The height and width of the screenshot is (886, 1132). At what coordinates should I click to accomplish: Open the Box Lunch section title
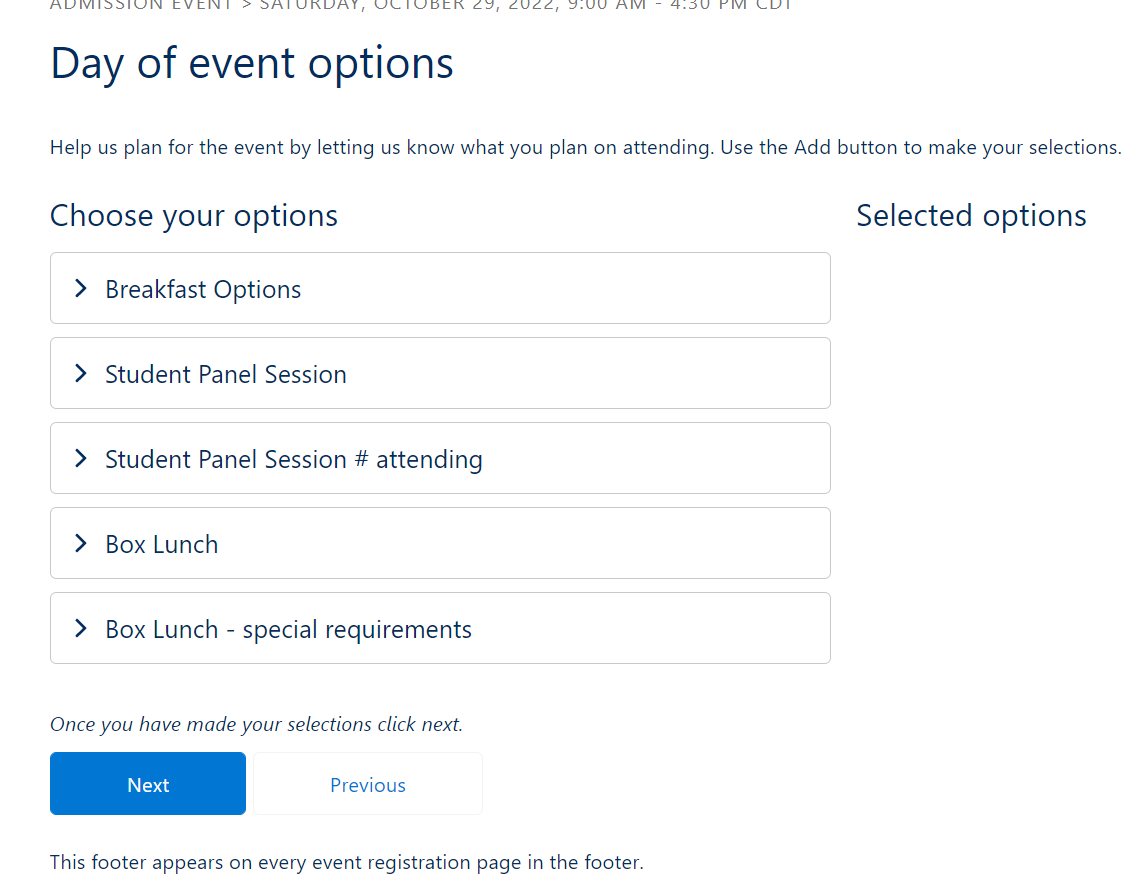pos(162,544)
